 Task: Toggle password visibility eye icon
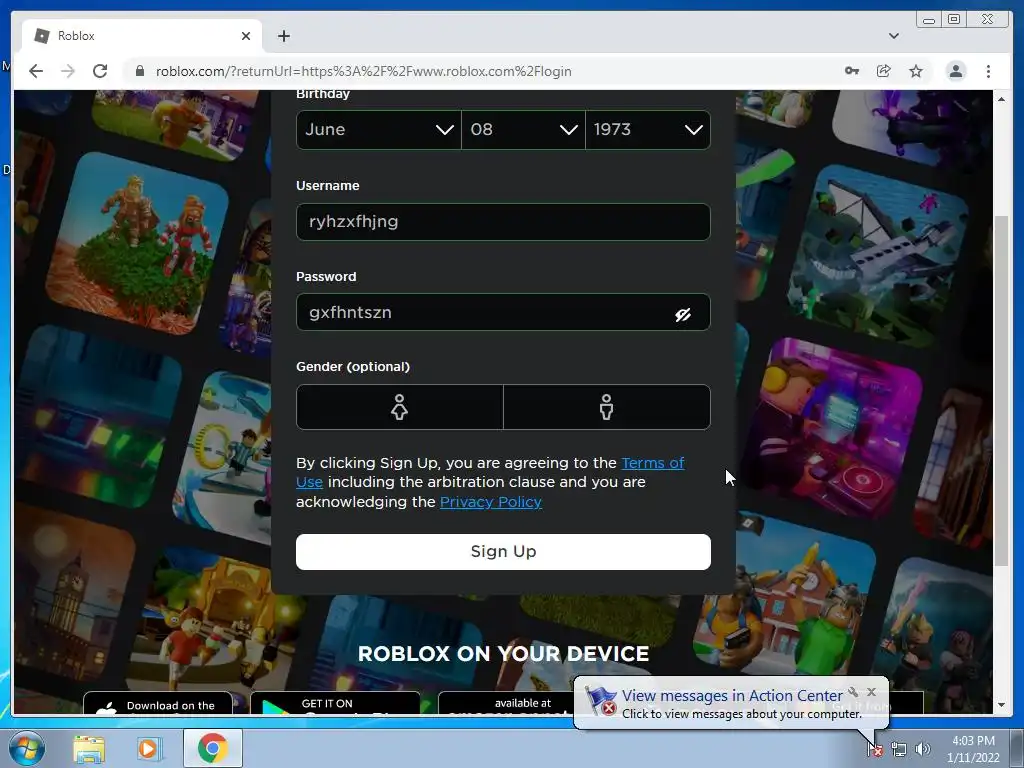point(683,315)
